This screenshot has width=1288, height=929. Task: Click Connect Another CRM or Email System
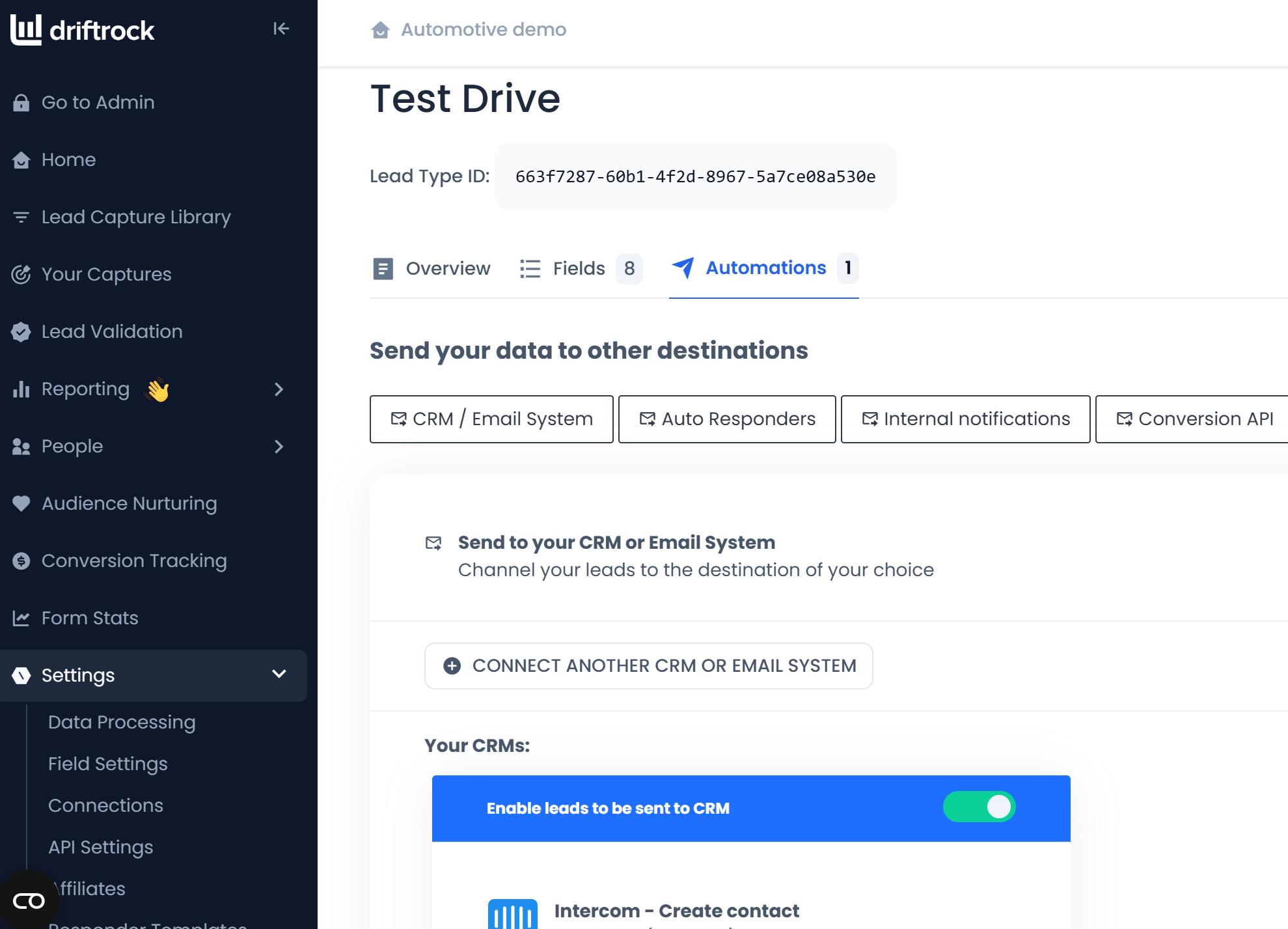point(648,666)
